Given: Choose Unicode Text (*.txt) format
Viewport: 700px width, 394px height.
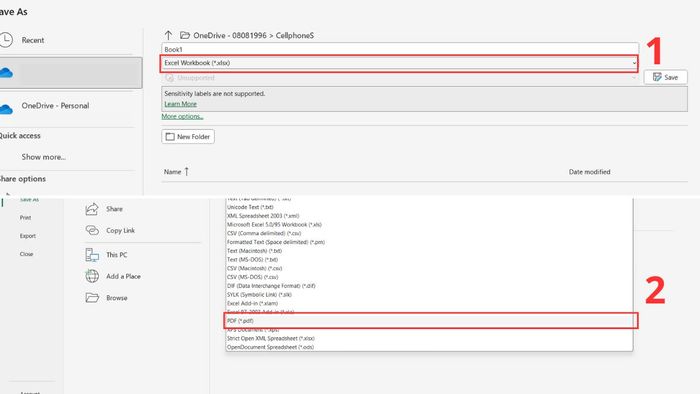Looking at the screenshot, I should click(429, 207).
